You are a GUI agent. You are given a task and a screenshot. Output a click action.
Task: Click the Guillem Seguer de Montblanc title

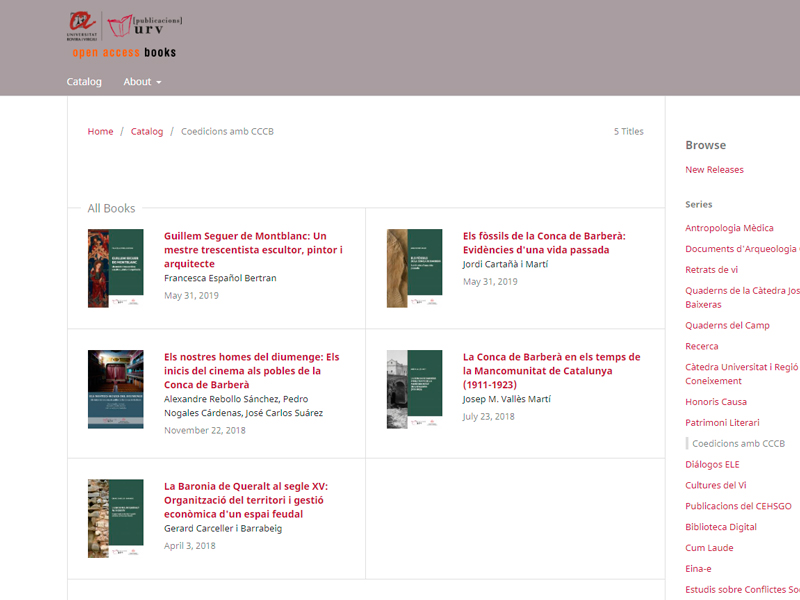point(251,249)
